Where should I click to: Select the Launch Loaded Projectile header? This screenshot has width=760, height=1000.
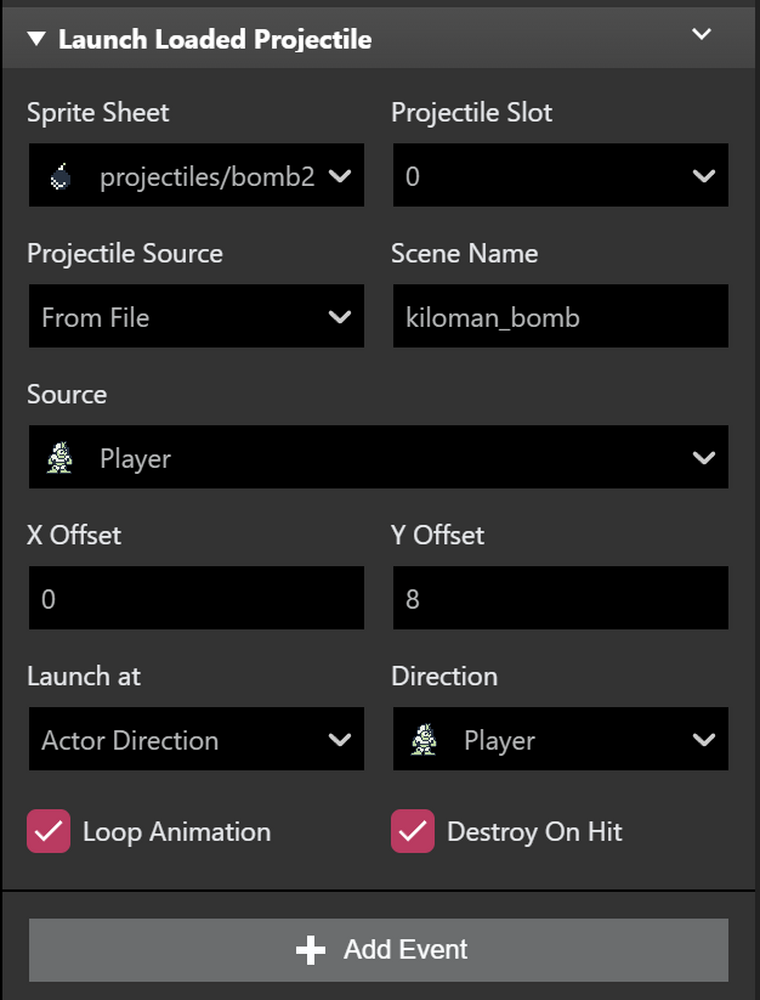216,39
